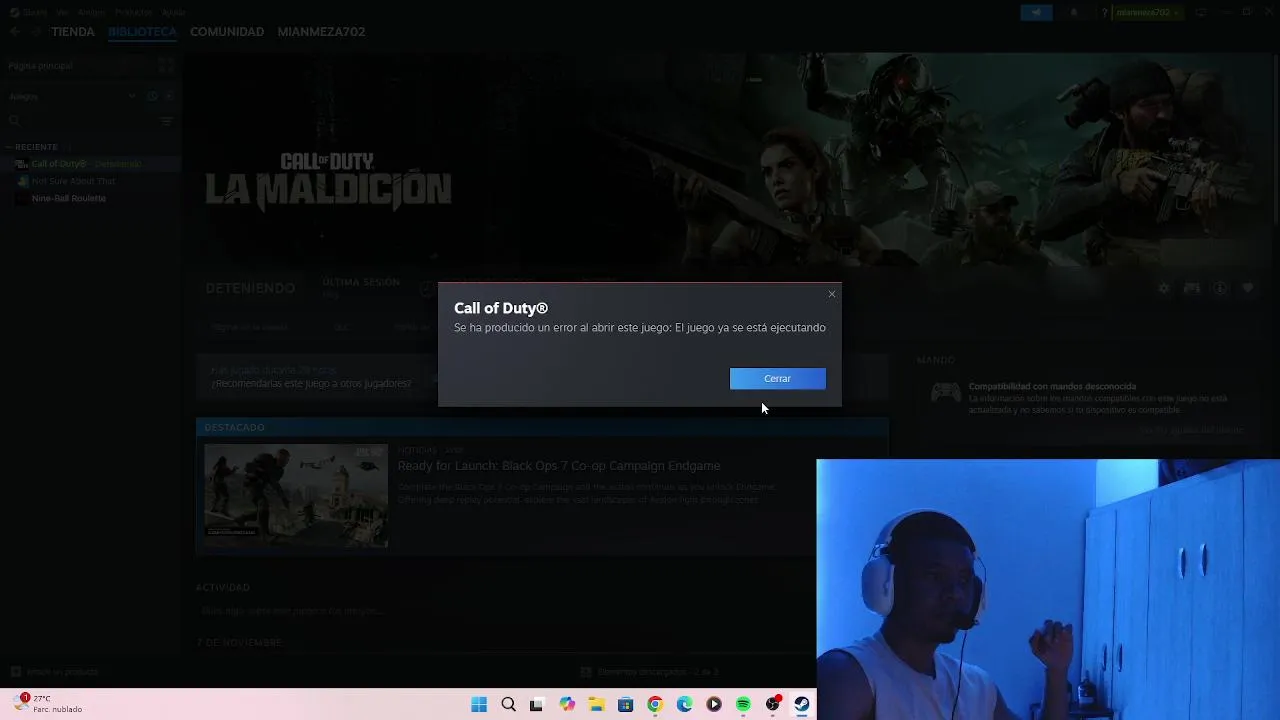Image resolution: width=1280 pixels, height=720 pixels.
Task: Open the Ayuda menu
Action: [x=173, y=12]
